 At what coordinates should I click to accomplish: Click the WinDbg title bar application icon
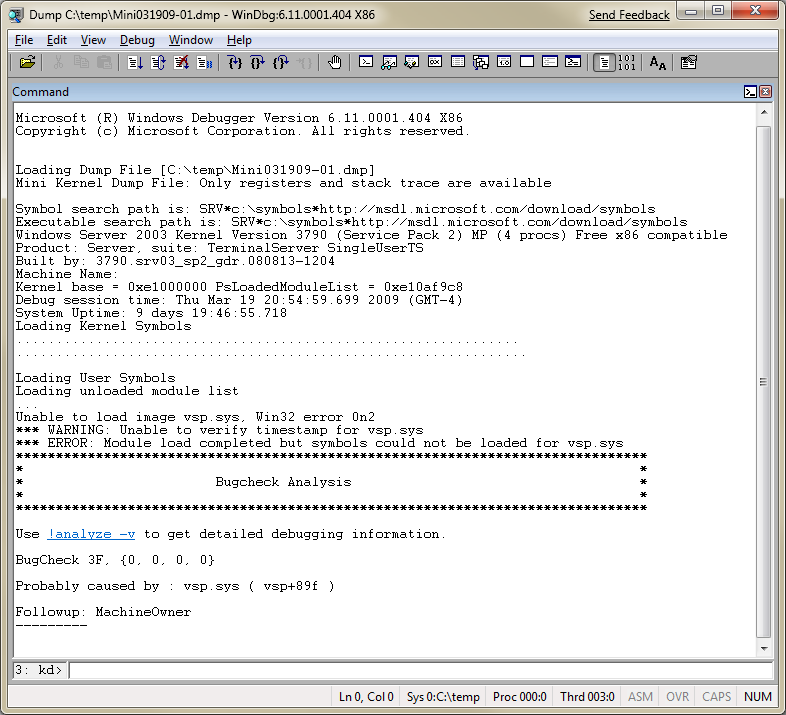click(16, 15)
